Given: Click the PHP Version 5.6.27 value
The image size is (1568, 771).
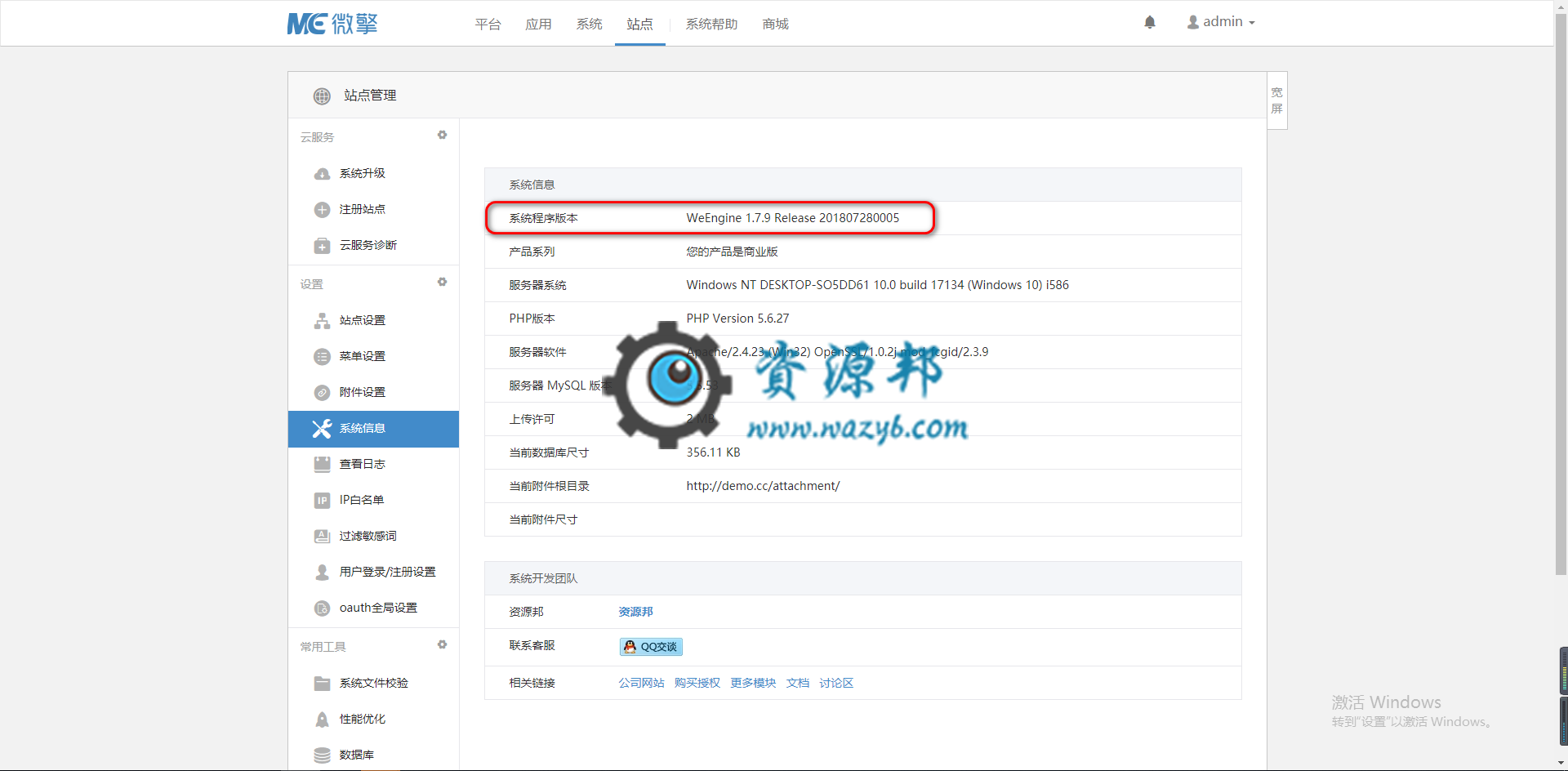Looking at the screenshot, I should click(x=737, y=319).
